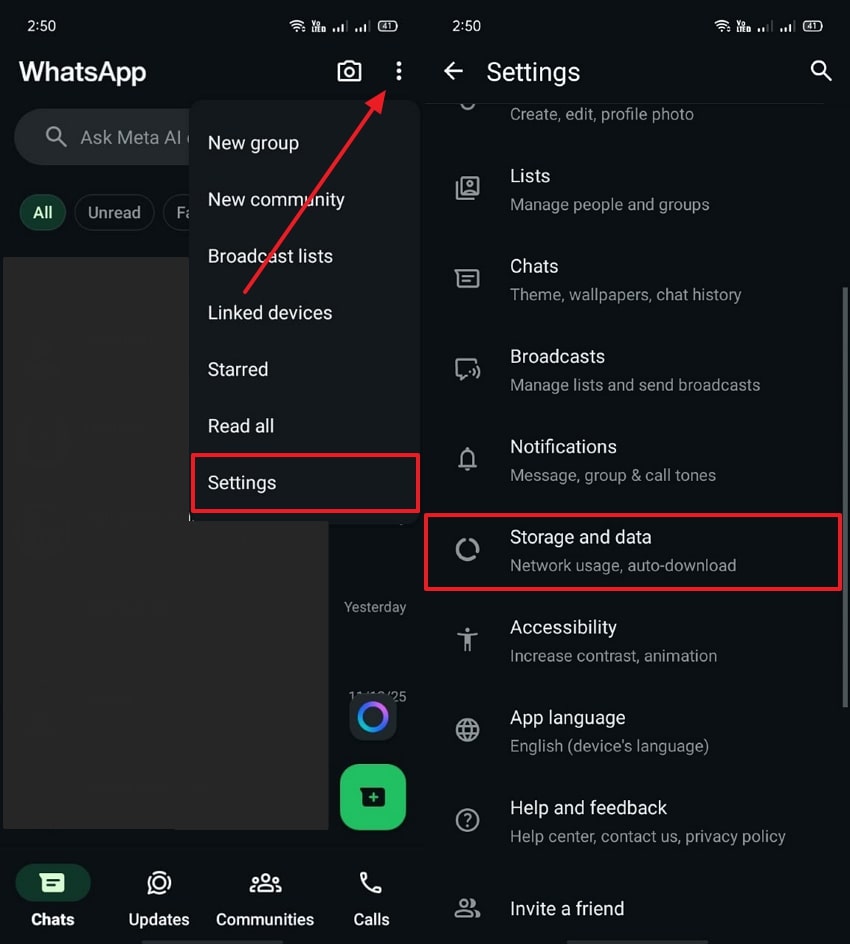Tap the Notifications bell icon
The height and width of the screenshot is (944, 850).
point(467,459)
